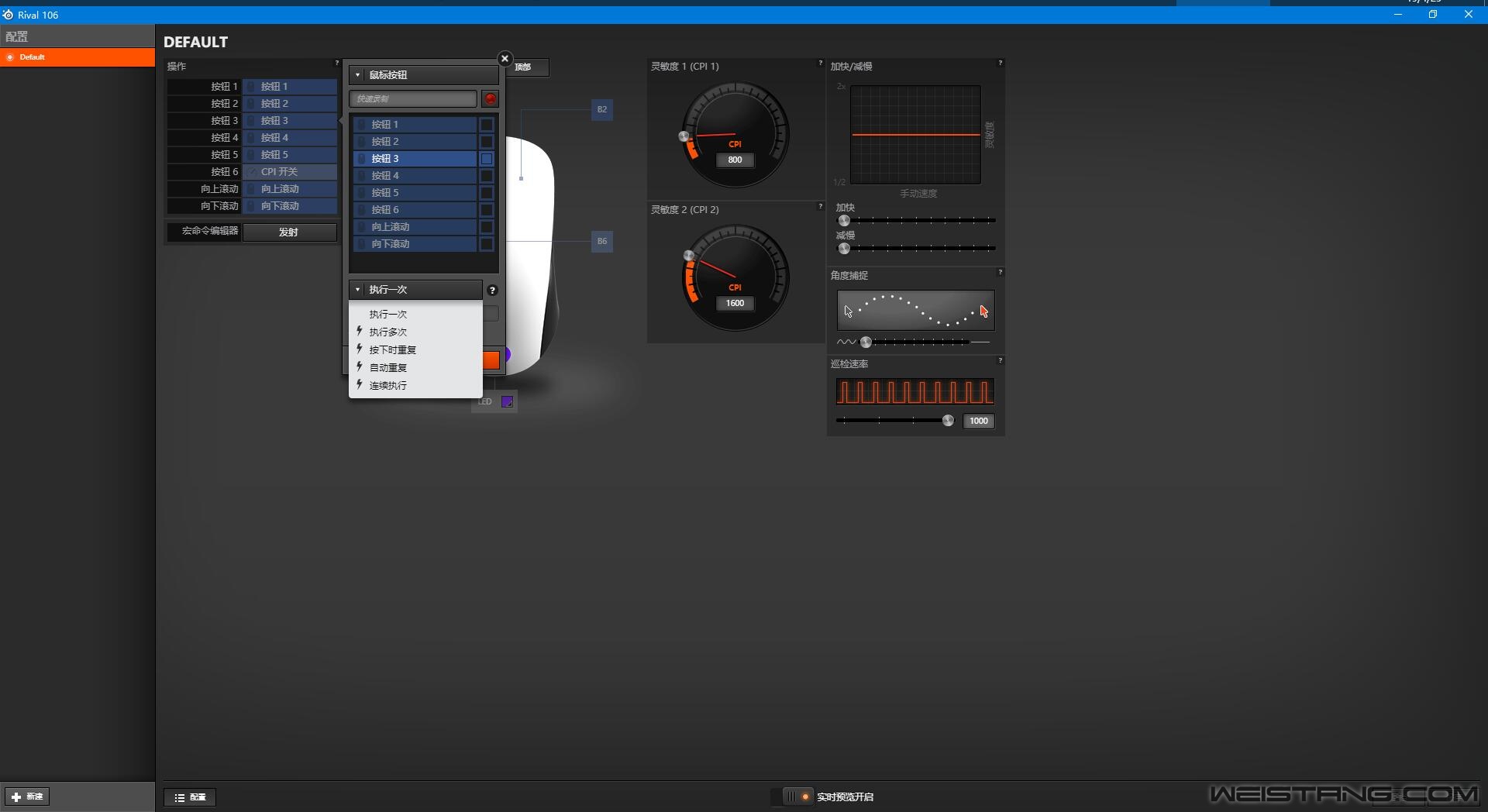Check the box next to 按钮 3
This screenshot has height=812, width=1488.
click(x=487, y=159)
